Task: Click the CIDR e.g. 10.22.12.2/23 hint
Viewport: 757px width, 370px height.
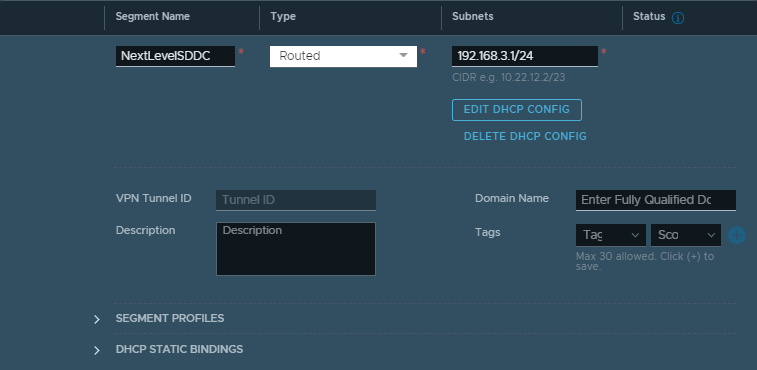Action: (x=508, y=77)
